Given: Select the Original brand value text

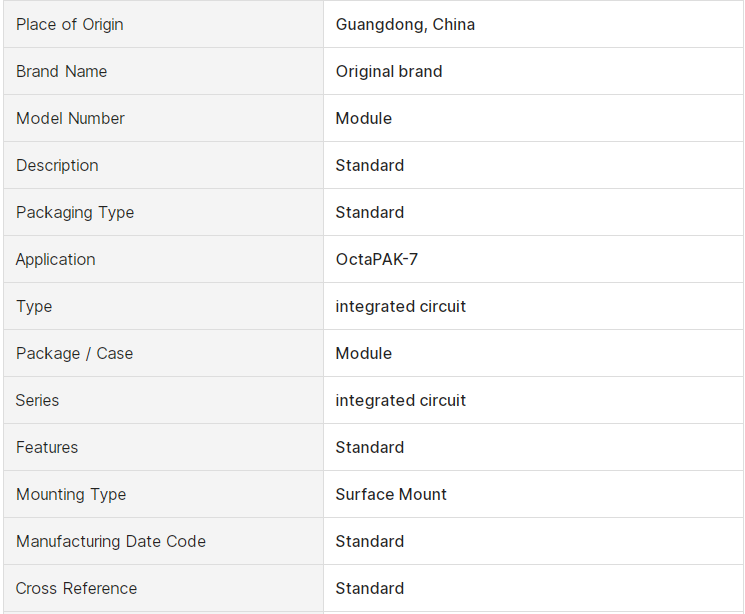Looking at the screenshot, I should 389,71.
